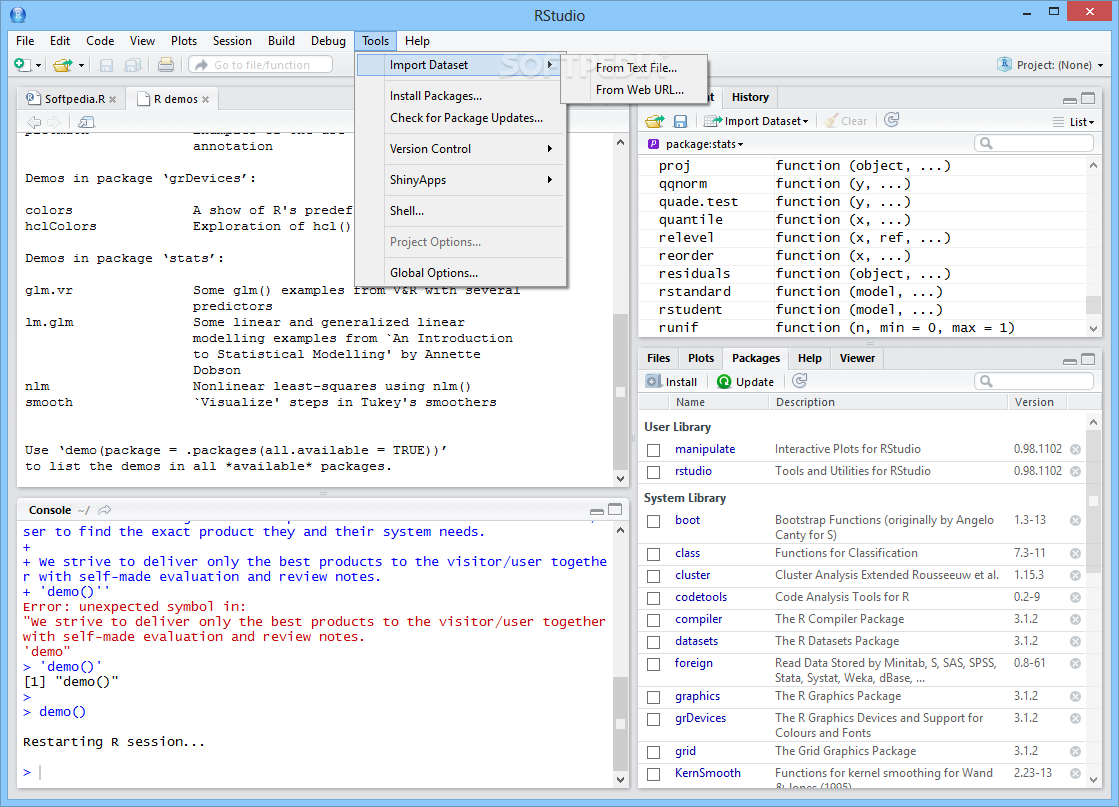Check the datasets package checkbox
This screenshot has height=807, width=1119.
pos(654,642)
